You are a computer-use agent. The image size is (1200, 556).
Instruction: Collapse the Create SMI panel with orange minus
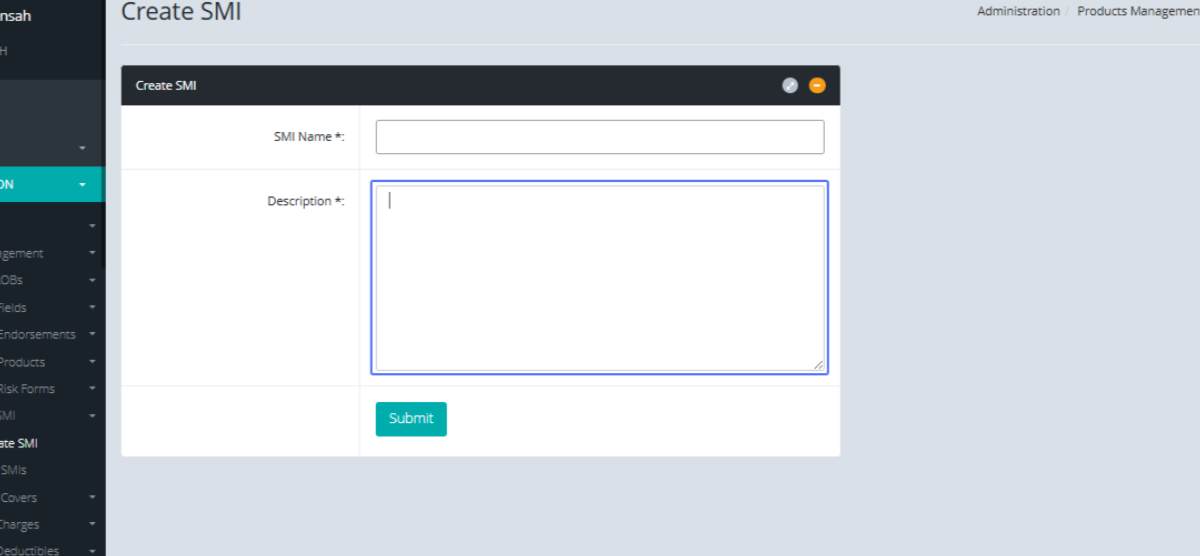817,86
